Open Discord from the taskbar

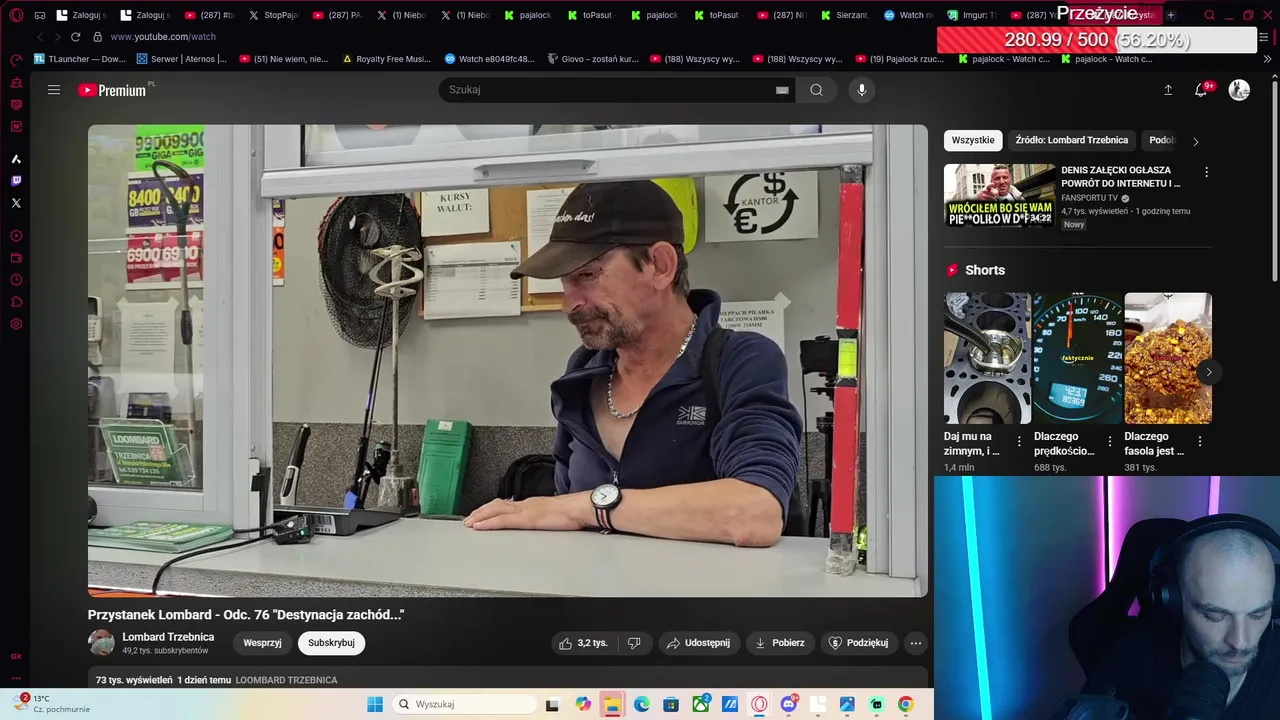tap(788, 704)
